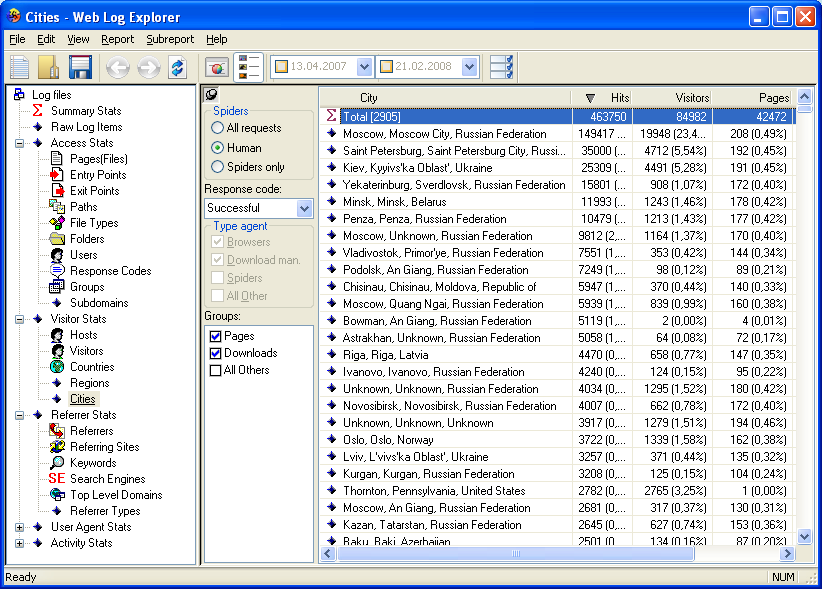Open the Help menu

(x=217, y=39)
